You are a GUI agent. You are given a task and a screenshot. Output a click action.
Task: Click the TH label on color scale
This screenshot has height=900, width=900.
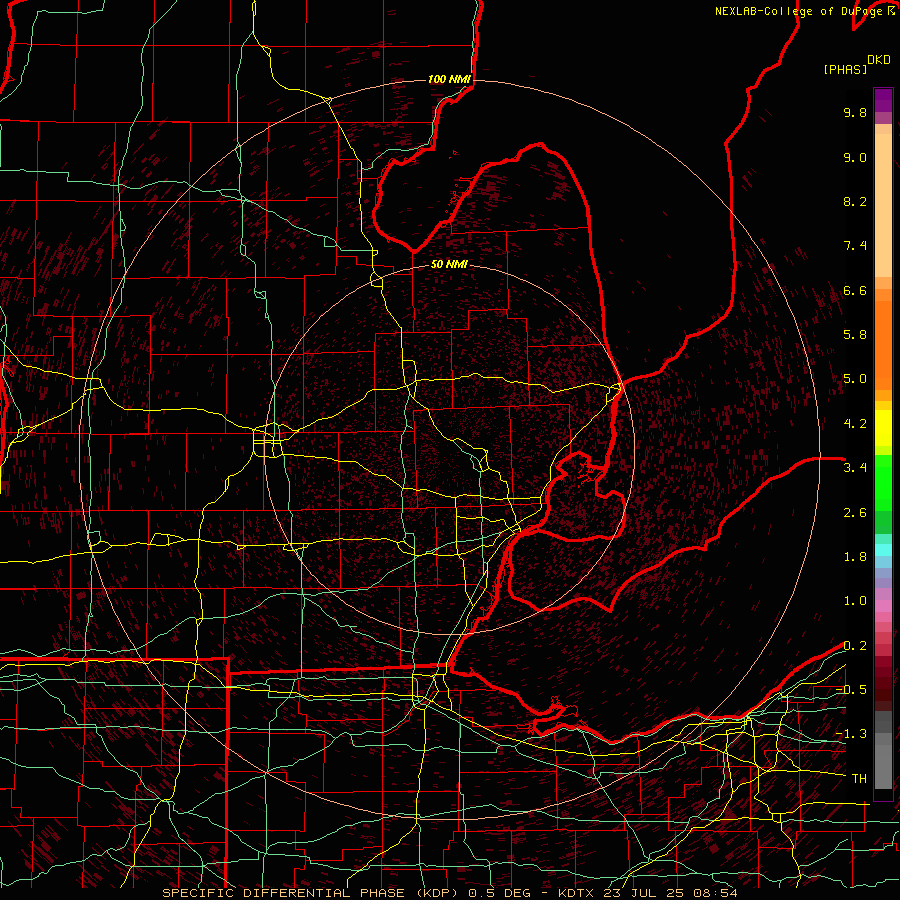pos(859,779)
